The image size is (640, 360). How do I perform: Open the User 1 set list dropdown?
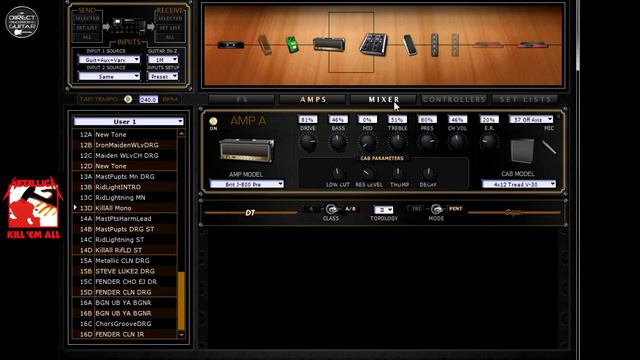(x=129, y=122)
